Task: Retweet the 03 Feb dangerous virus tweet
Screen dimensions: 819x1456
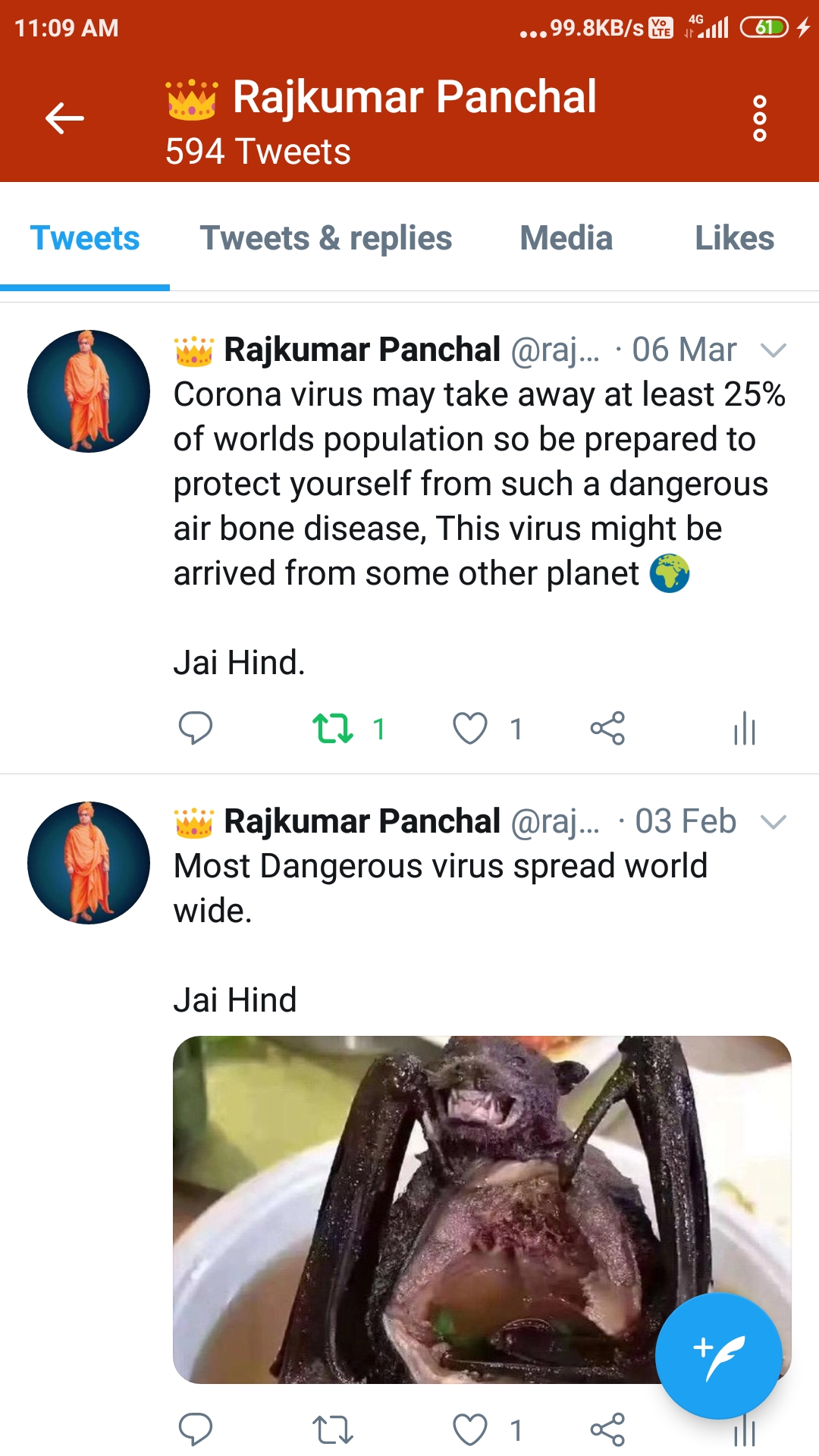Action: coord(333,1430)
